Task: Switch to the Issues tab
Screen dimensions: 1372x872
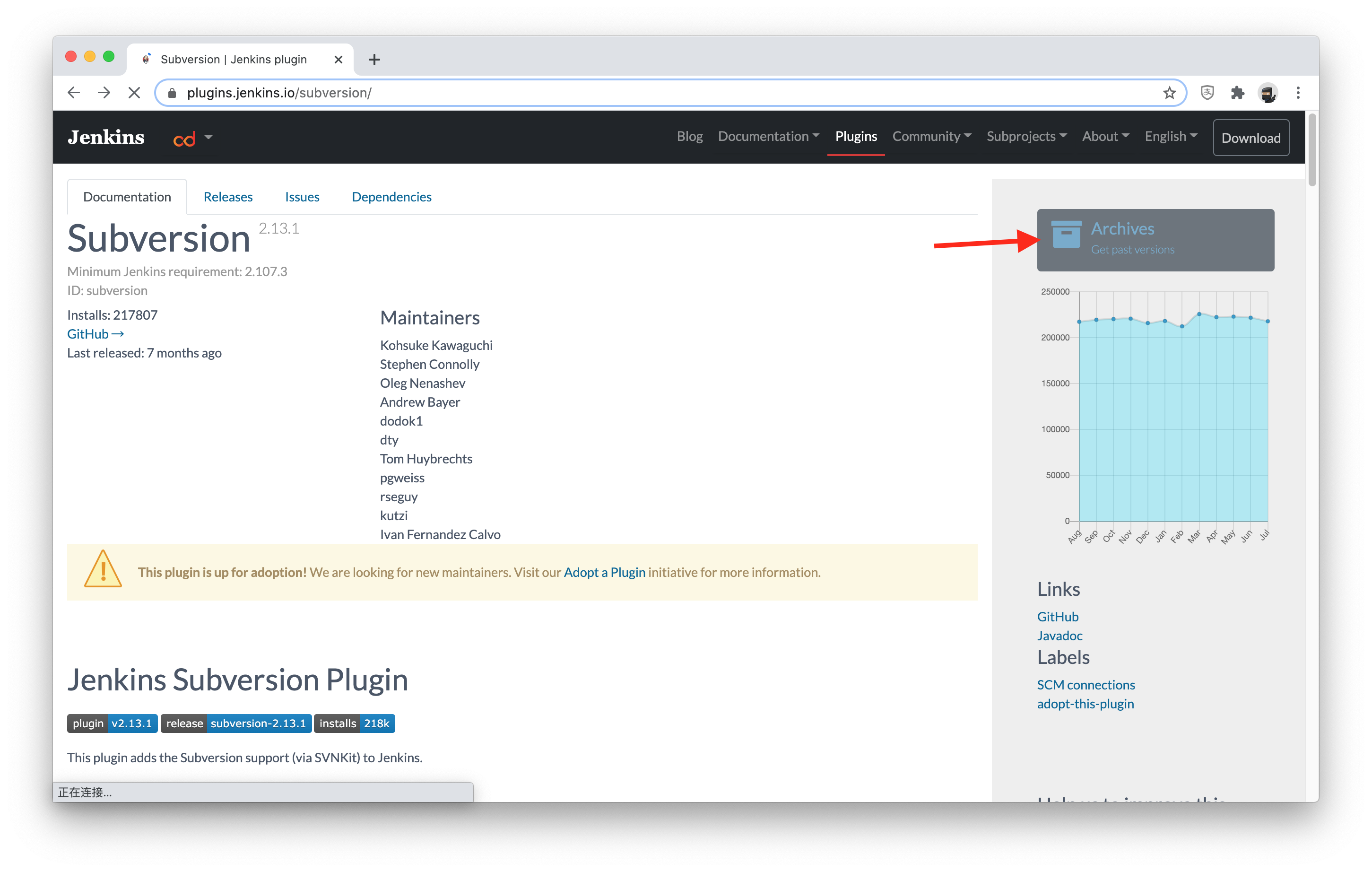Action: [302, 197]
